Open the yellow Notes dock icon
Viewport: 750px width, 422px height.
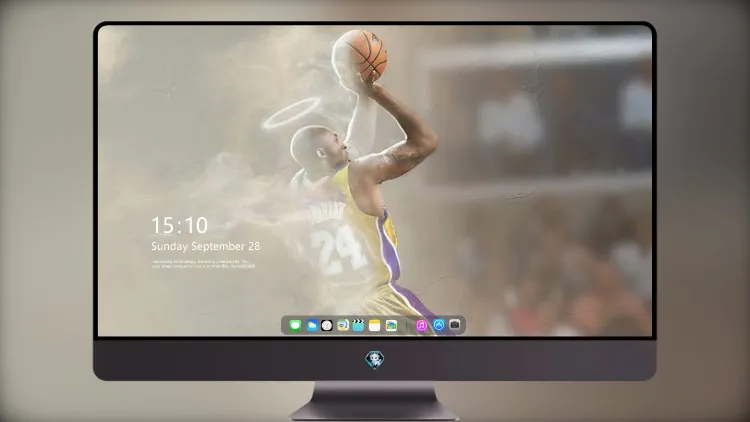coord(375,325)
